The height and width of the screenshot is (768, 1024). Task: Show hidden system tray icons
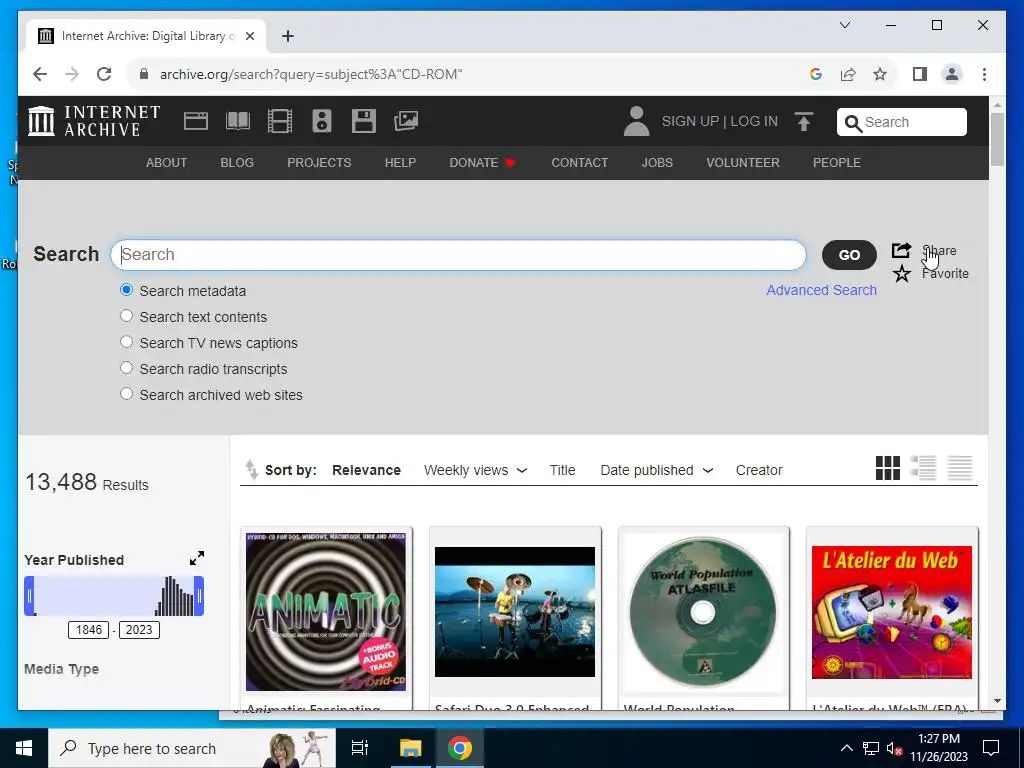click(x=846, y=748)
